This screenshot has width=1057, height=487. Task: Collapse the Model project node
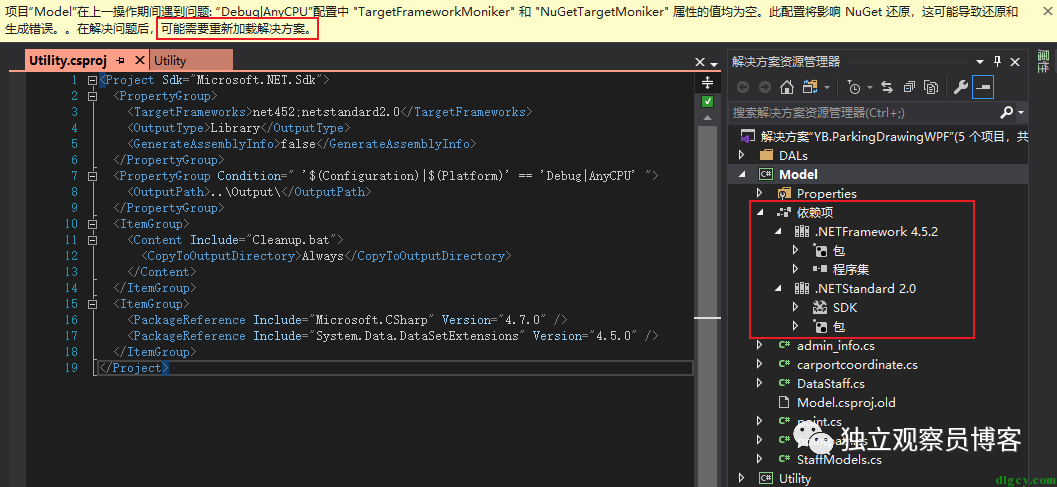click(x=742, y=174)
